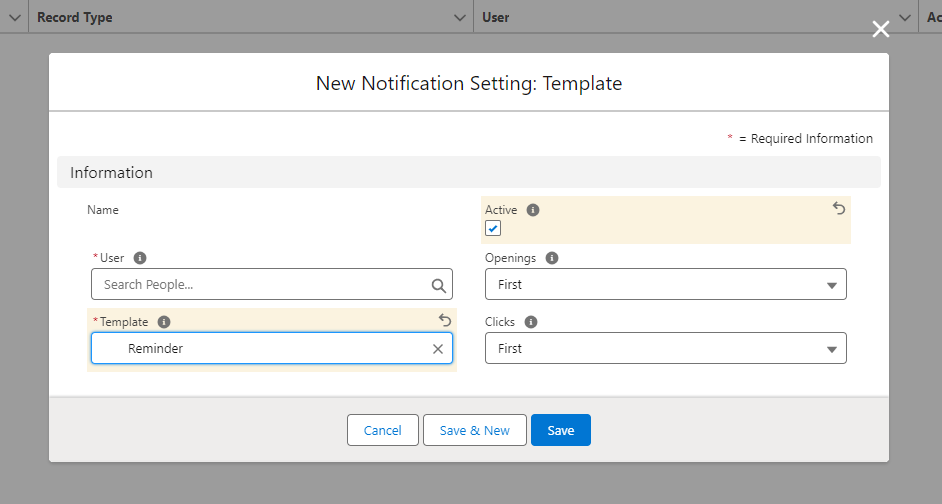This screenshot has height=504, width=942.
Task: Click the magnifier icon in Search People
Action: tap(438, 285)
